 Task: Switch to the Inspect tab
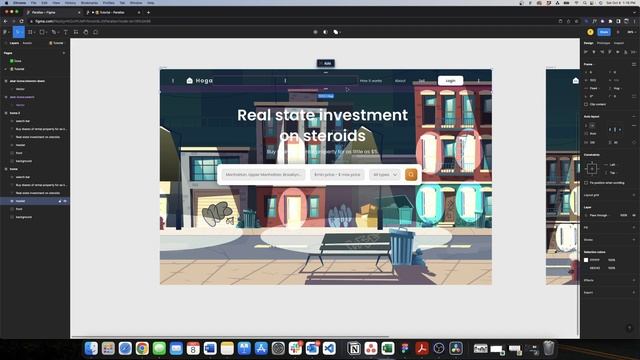coord(619,43)
